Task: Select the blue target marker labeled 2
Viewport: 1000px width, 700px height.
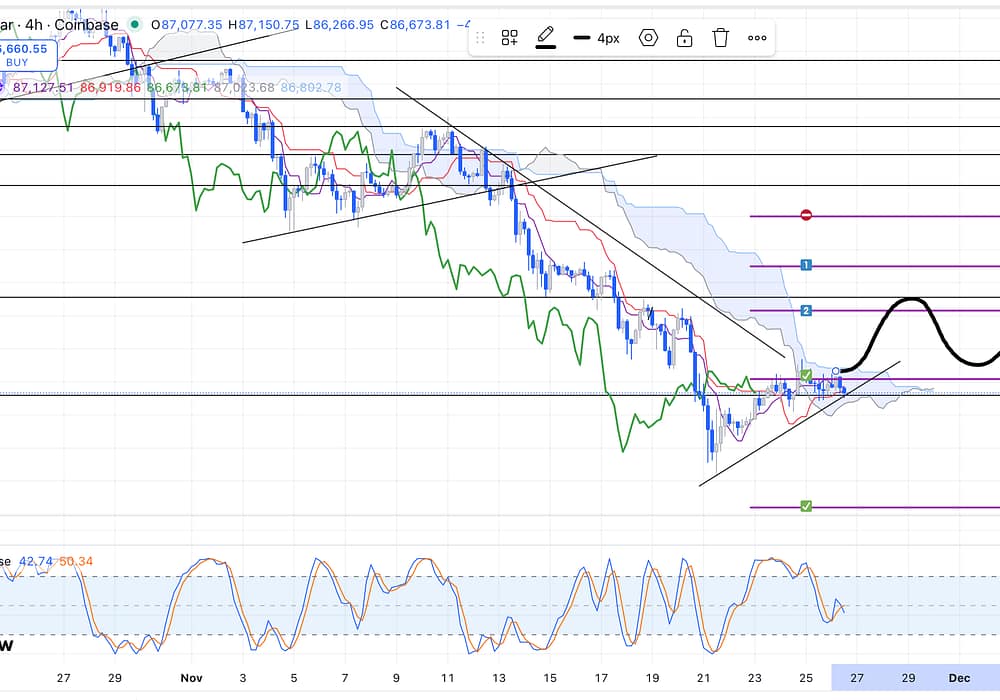Action: 806,311
